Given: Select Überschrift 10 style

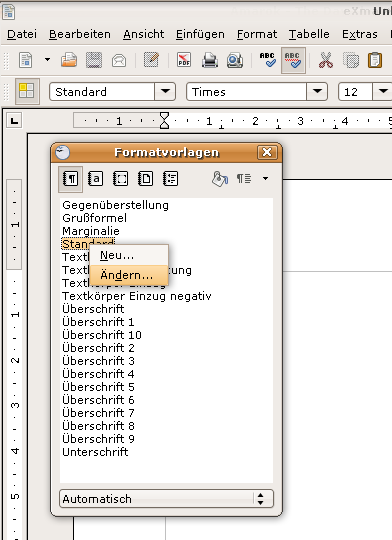Looking at the screenshot, I should pos(102,335).
